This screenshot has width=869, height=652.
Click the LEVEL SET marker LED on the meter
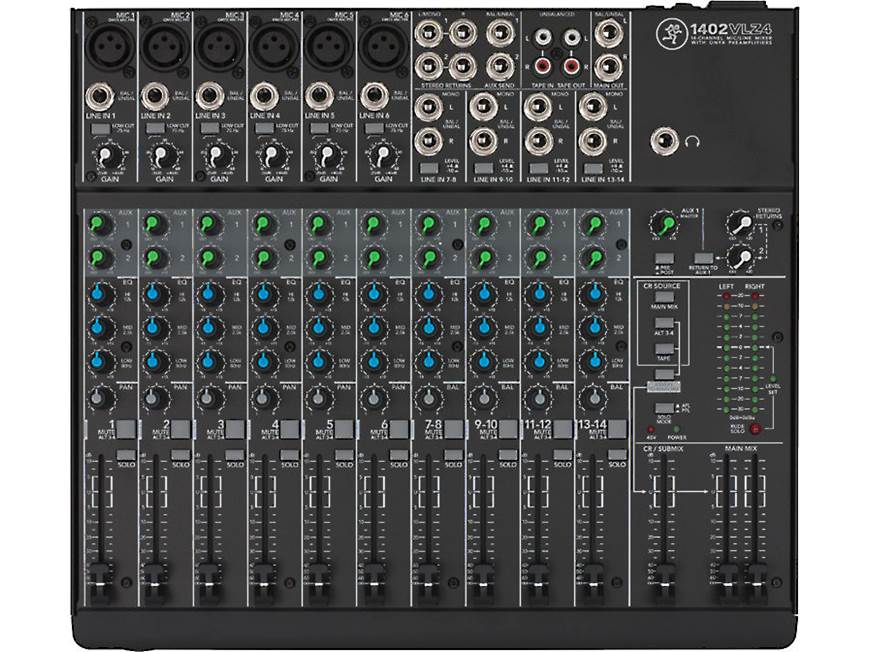click(x=773, y=378)
